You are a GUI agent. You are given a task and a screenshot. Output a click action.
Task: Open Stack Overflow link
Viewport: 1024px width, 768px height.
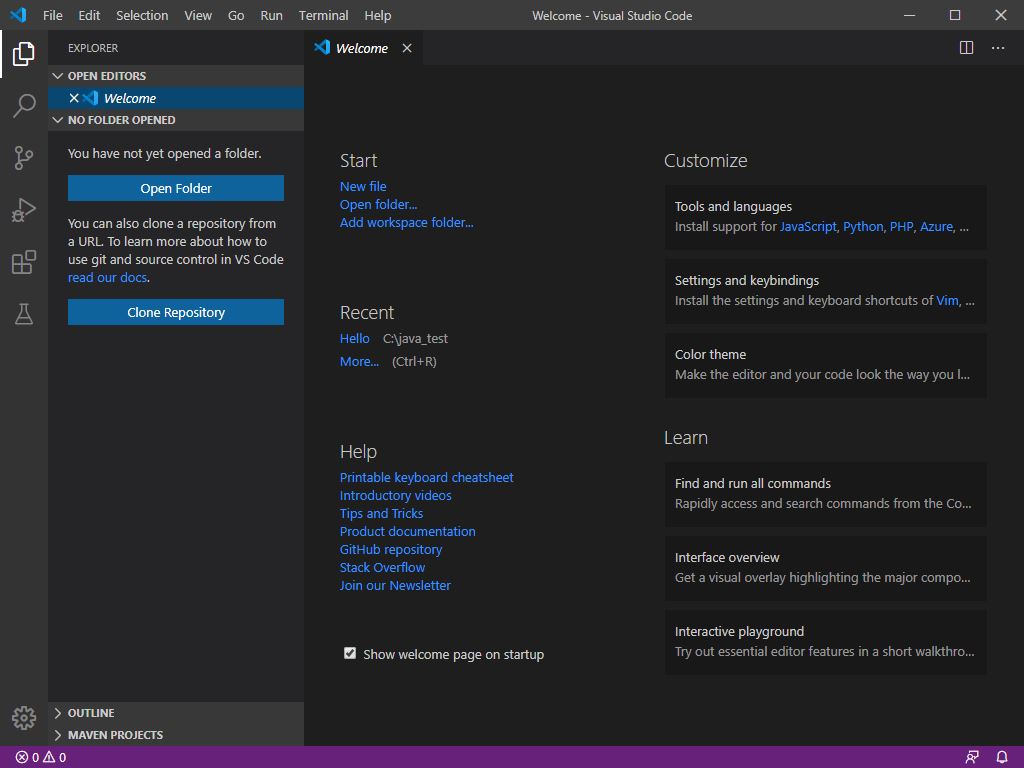pyautogui.click(x=382, y=568)
